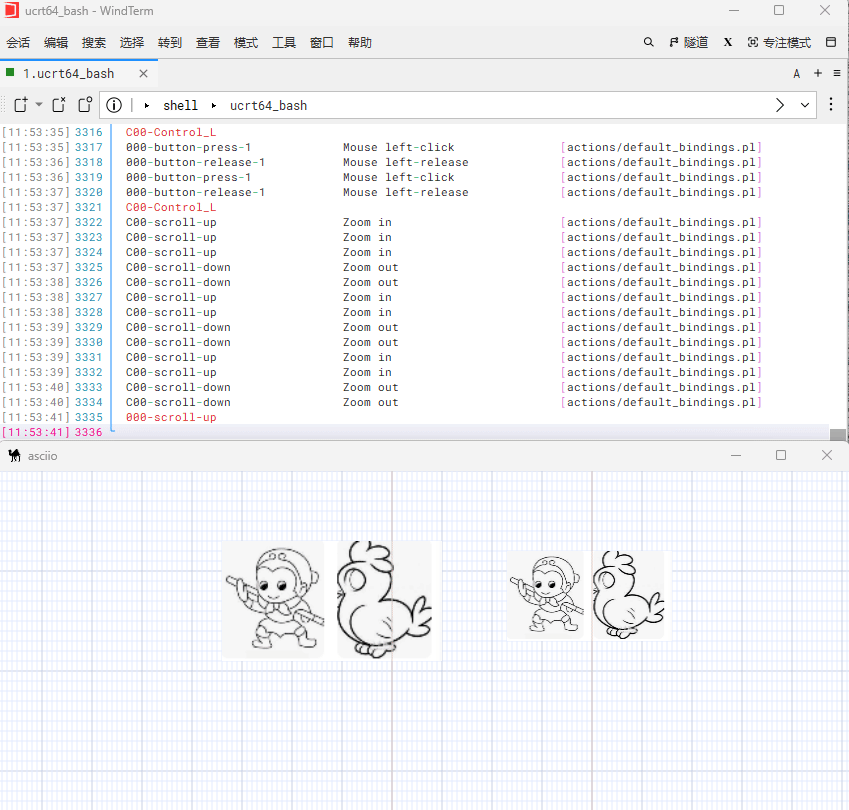Click the layout panel icon at far right
The image size is (849, 810).
pyautogui.click(x=830, y=43)
